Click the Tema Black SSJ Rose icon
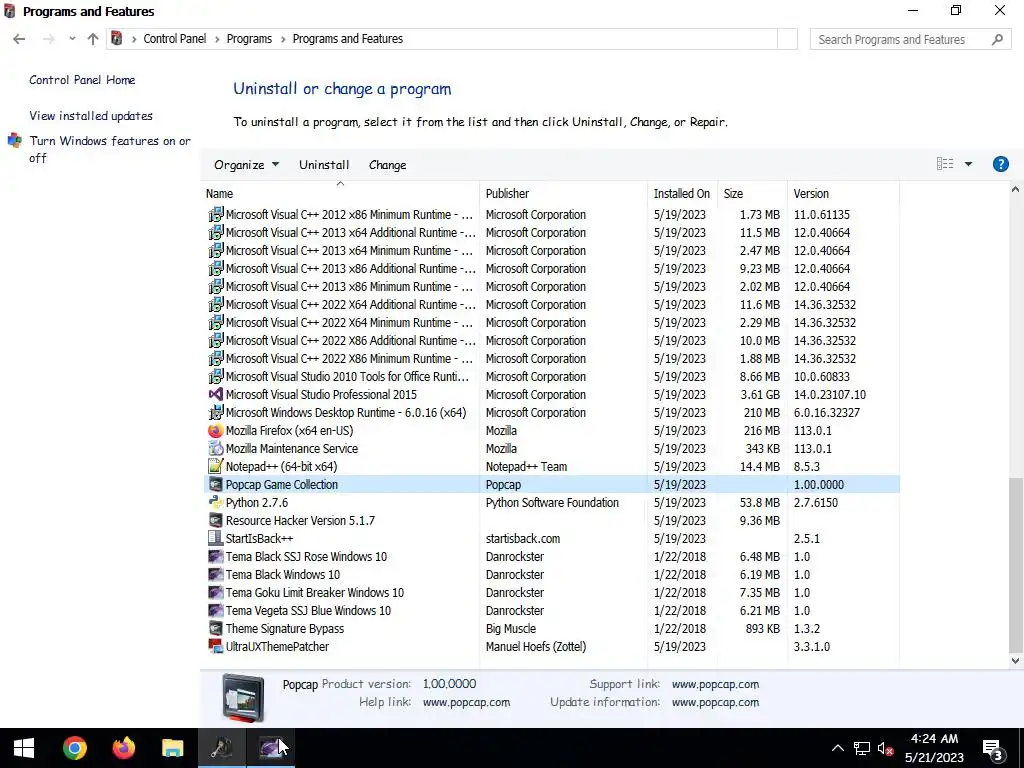The height and width of the screenshot is (768, 1024). coord(216,556)
